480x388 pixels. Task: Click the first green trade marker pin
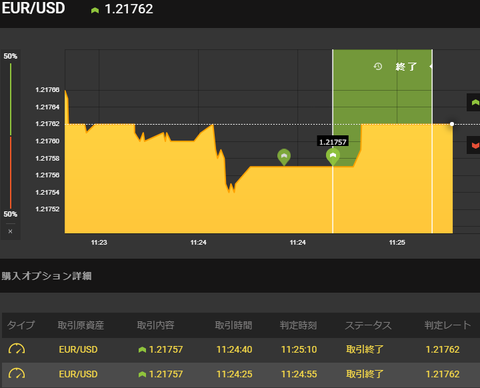pyautogui.click(x=284, y=157)
